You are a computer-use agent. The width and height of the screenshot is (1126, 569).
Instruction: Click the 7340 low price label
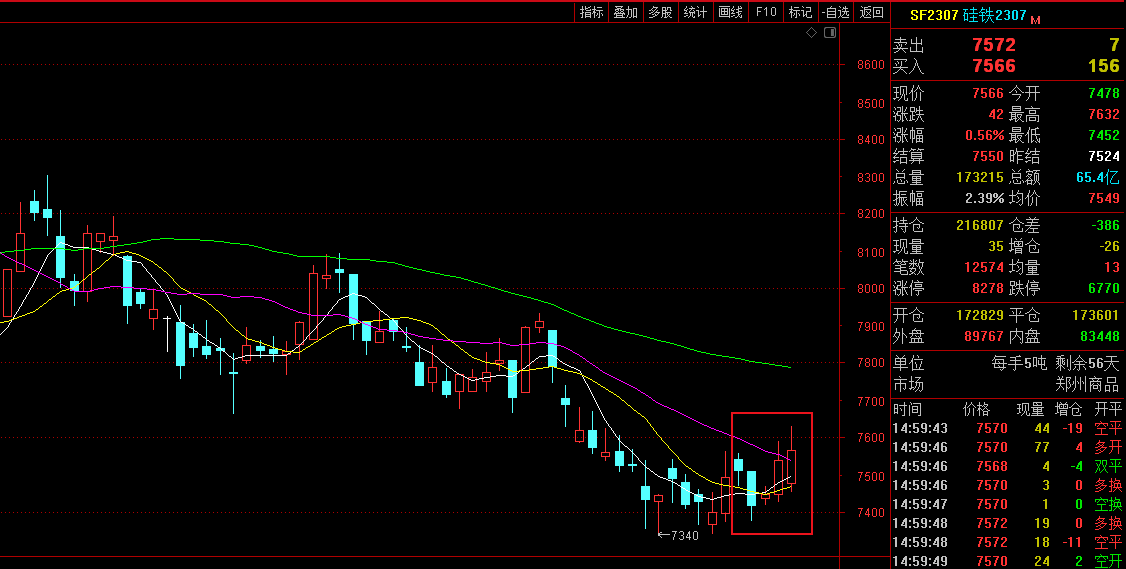[x=683, y=536]
